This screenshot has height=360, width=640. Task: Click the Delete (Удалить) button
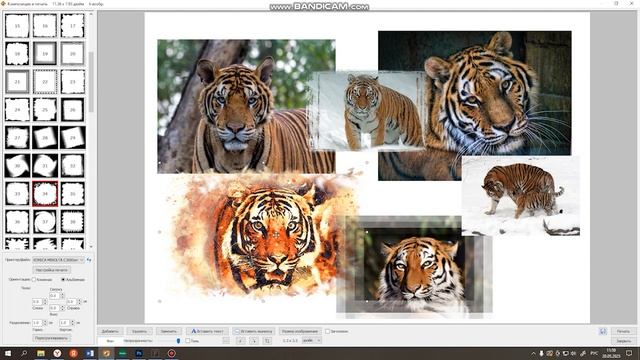[x=139, y=331]
